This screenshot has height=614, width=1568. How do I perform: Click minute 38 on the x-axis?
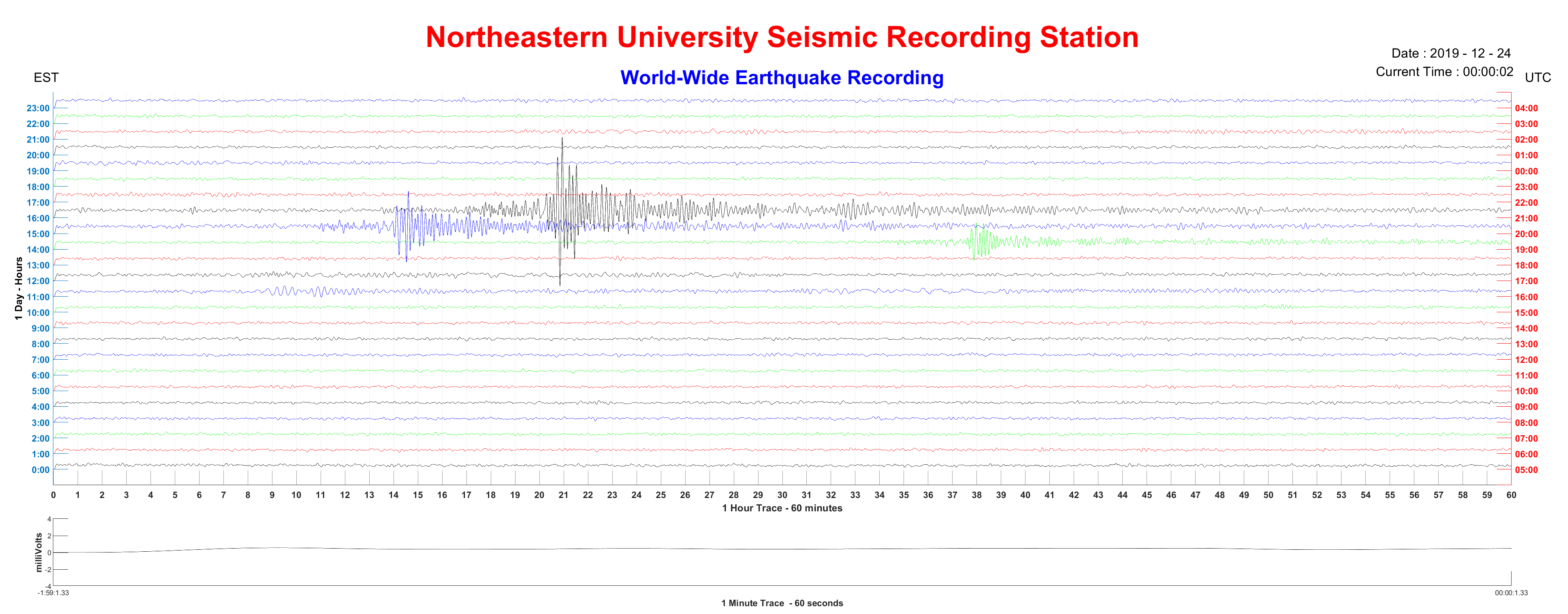tap(976, 495)
